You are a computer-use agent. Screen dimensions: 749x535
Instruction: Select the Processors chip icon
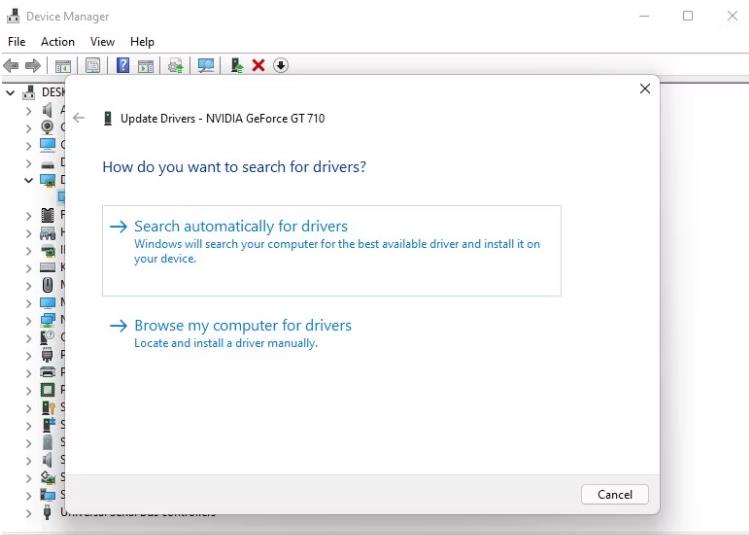click(47, 390)
